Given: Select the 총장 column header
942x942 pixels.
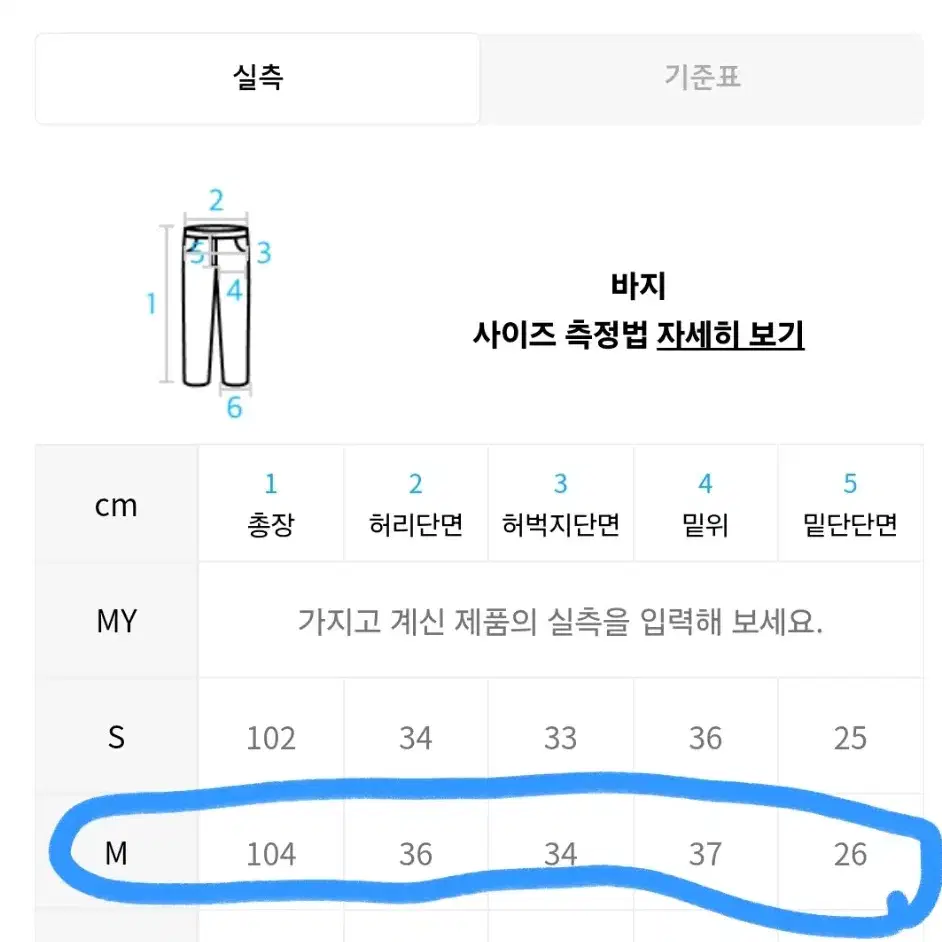Looking at the screenshot, I should point(271,504).
